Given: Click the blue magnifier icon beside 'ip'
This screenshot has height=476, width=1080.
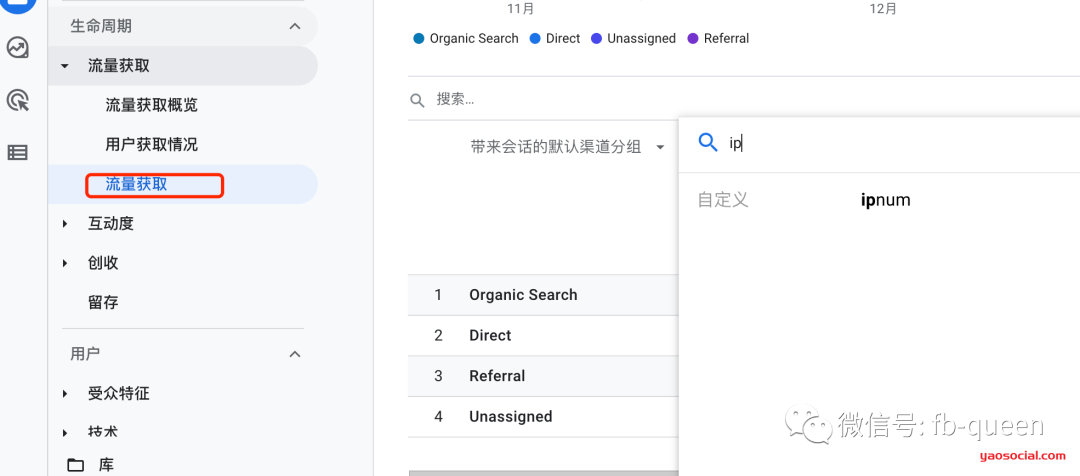Looking at the screenshot, I should click(x=708, y=143).
